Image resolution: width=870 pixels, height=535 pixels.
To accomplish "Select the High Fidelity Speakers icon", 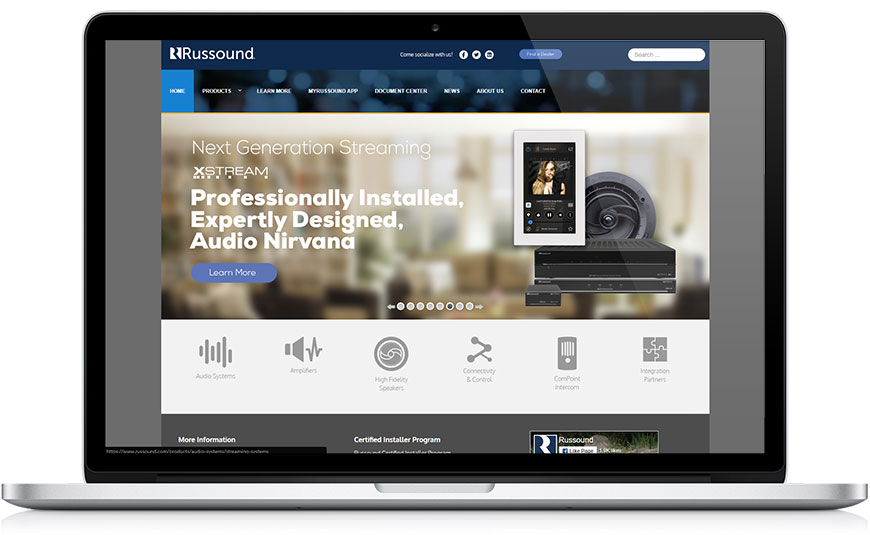I will (391, 353).
